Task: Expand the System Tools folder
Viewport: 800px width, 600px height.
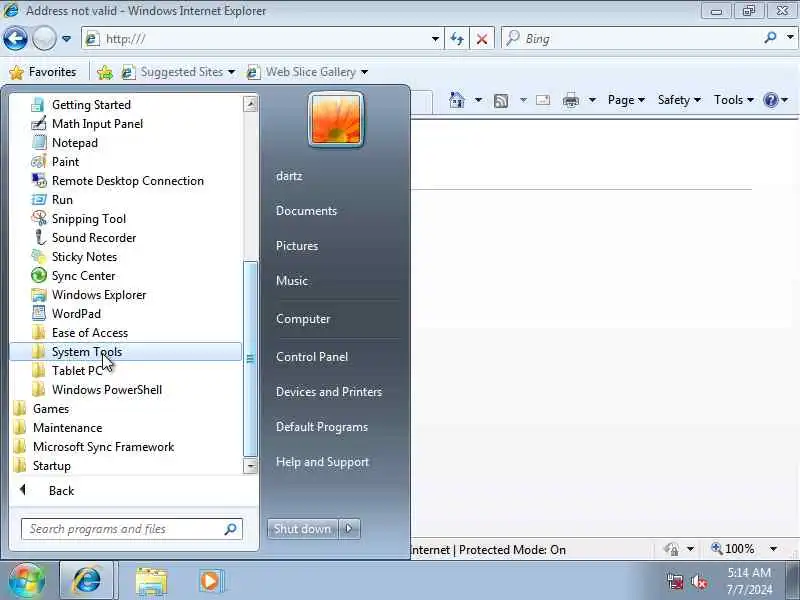Action: click(126, 352)
